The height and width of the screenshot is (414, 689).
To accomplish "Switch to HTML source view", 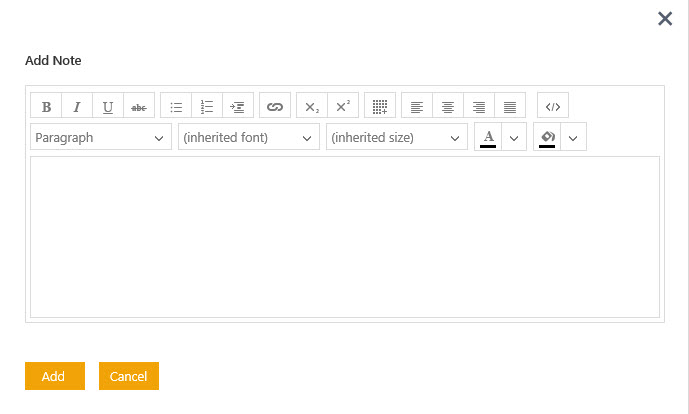I will [x=553, y=106].
